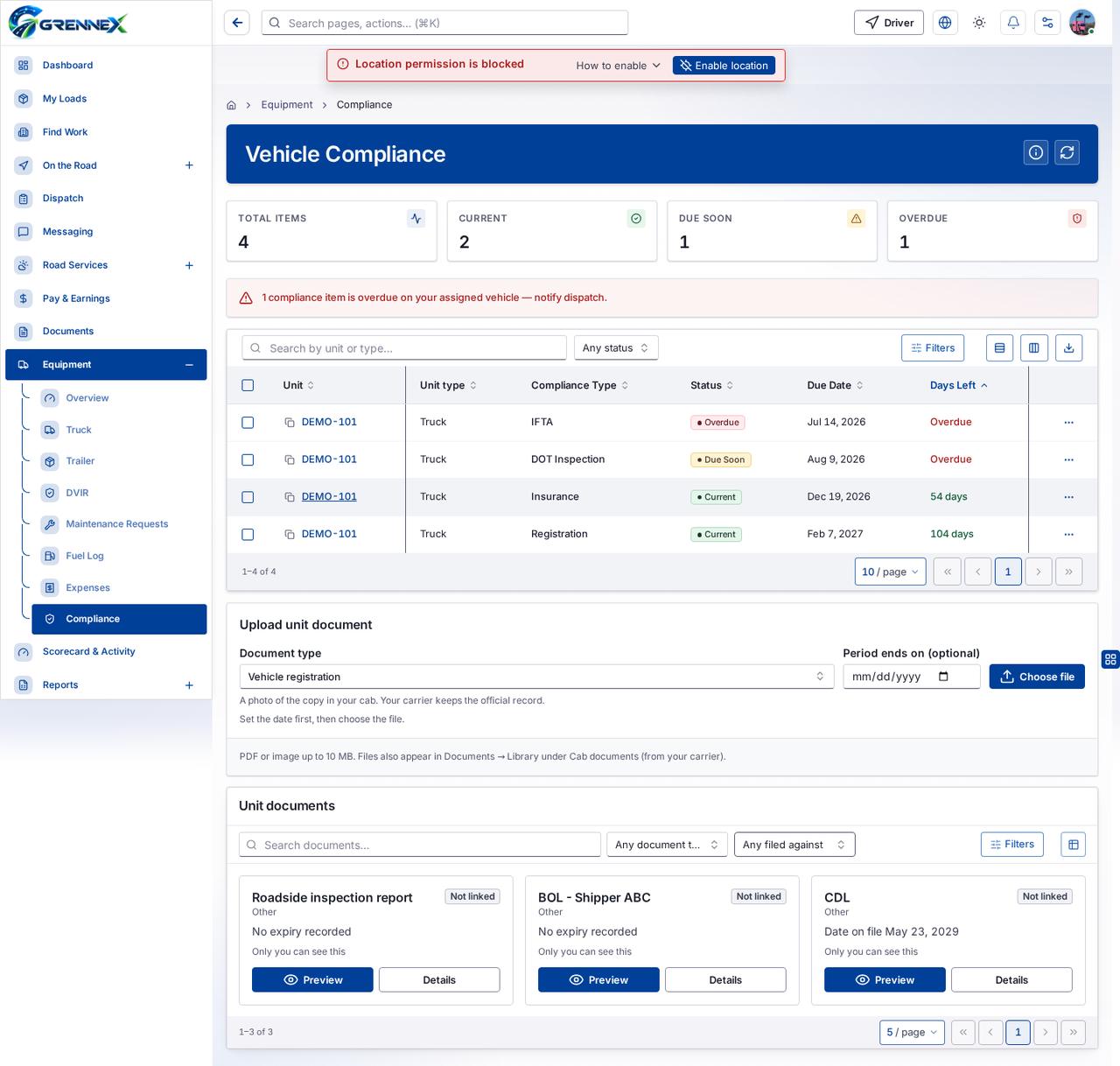Open the settings sliders icon in top bar
Viewport: 1120px width, 1066px height.
(x=1047, y=23)
